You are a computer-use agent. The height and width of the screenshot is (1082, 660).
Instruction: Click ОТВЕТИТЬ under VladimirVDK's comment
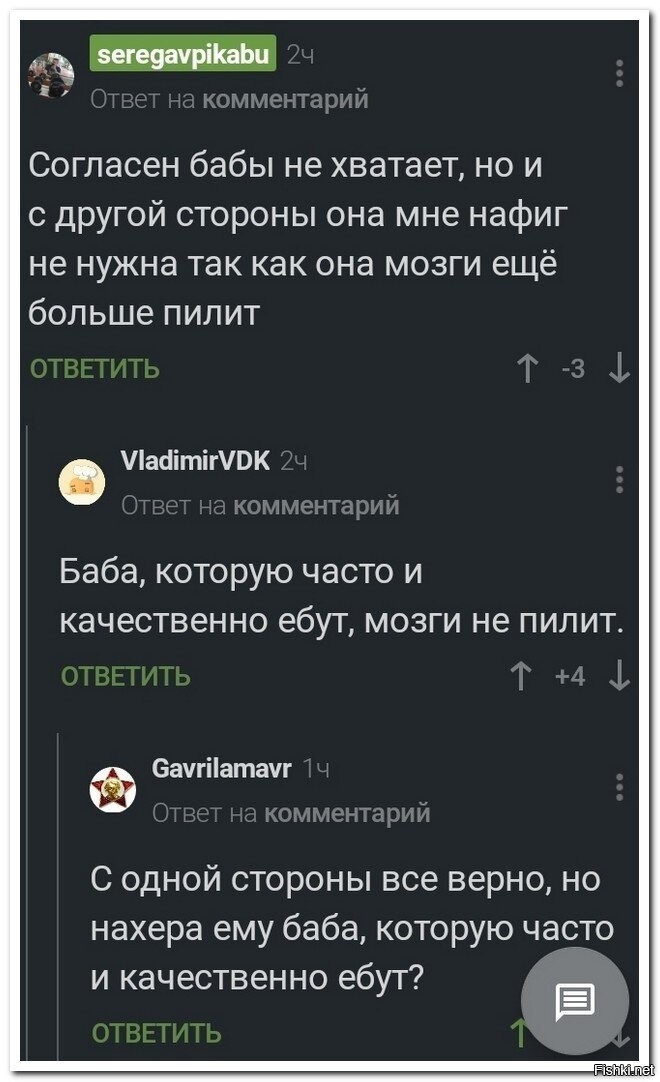pyautogui.click(x=126, y=676)
